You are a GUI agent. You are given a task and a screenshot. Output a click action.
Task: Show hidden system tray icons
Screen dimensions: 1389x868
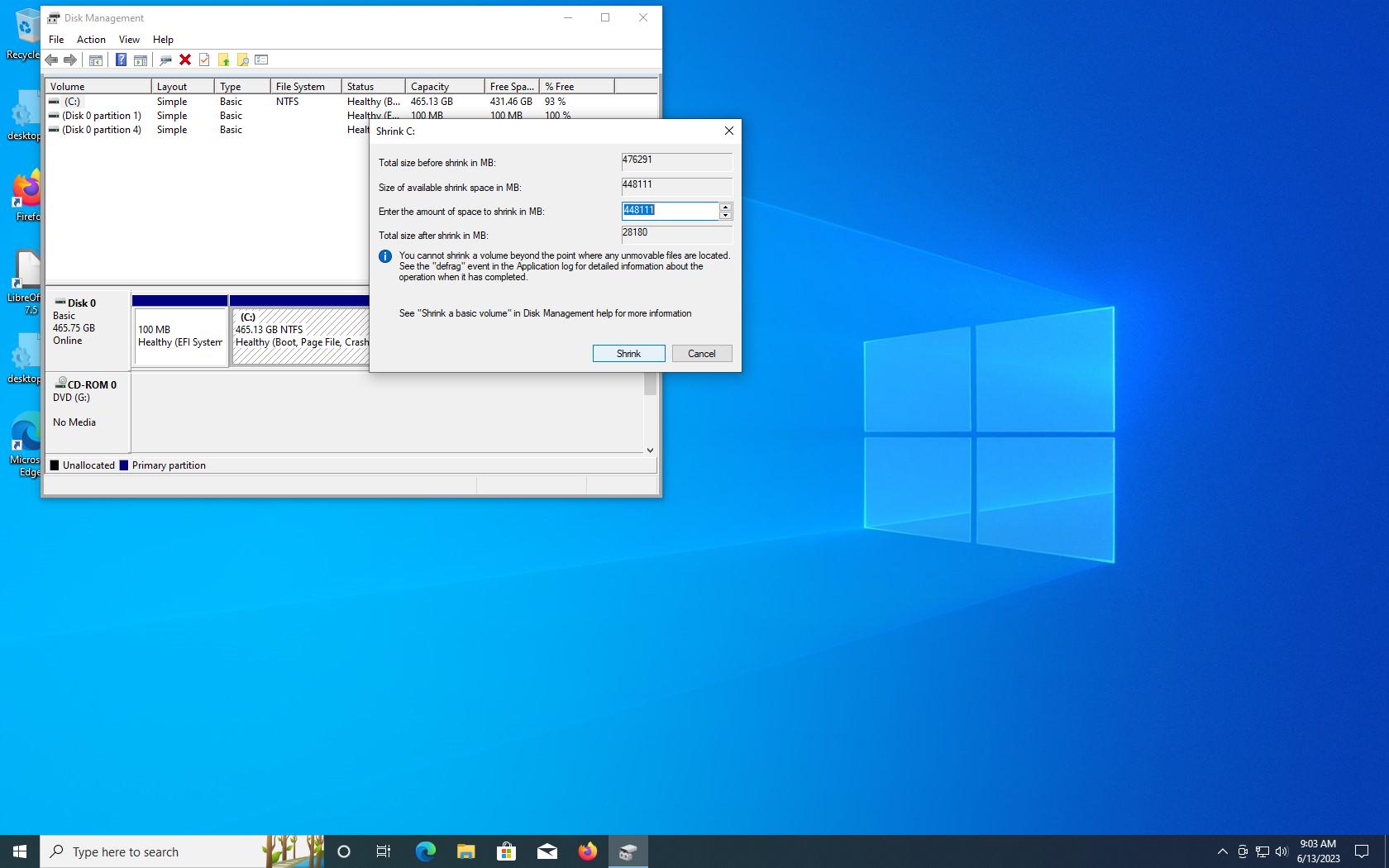(1222, 851)
